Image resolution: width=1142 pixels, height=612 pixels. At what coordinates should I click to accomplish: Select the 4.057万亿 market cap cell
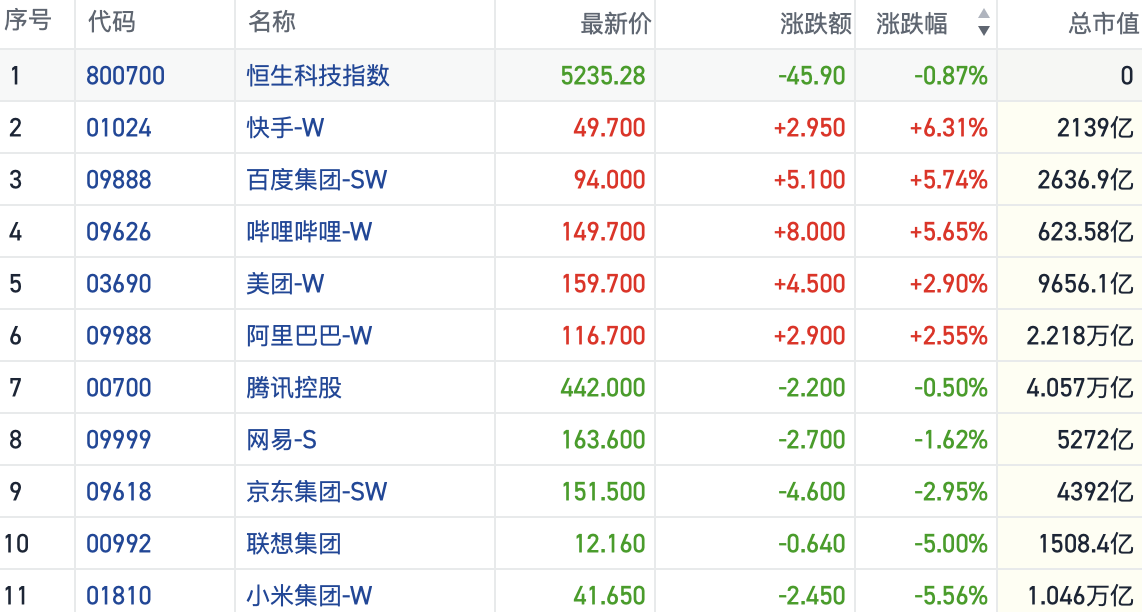[x=1080, y=388]
